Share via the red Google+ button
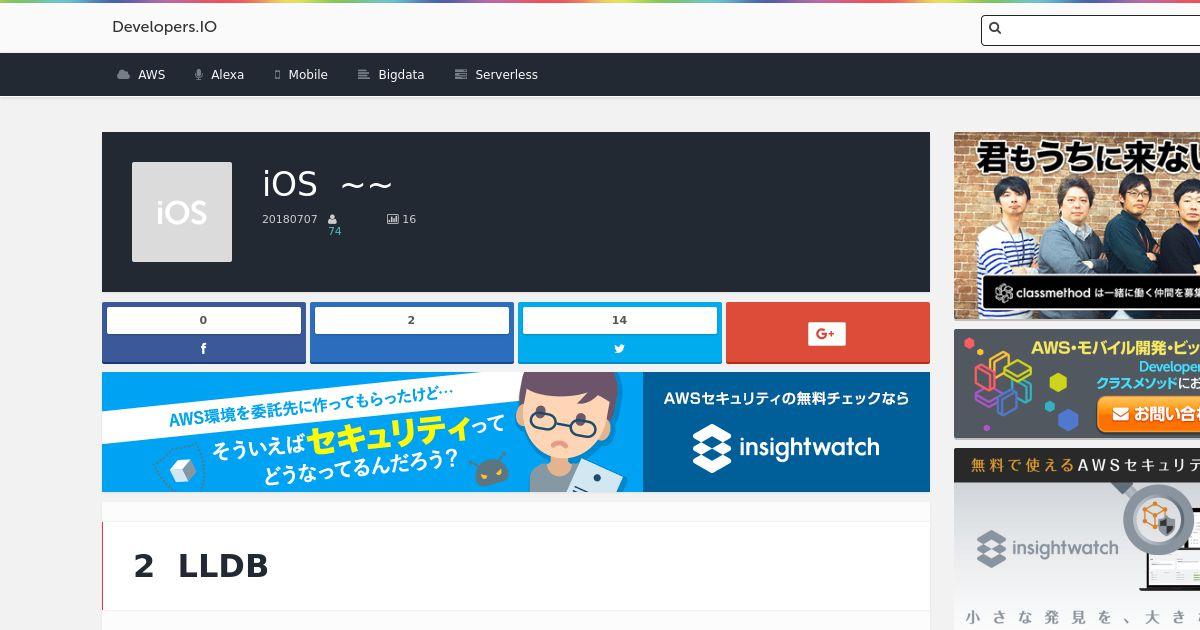 (828, 333)
